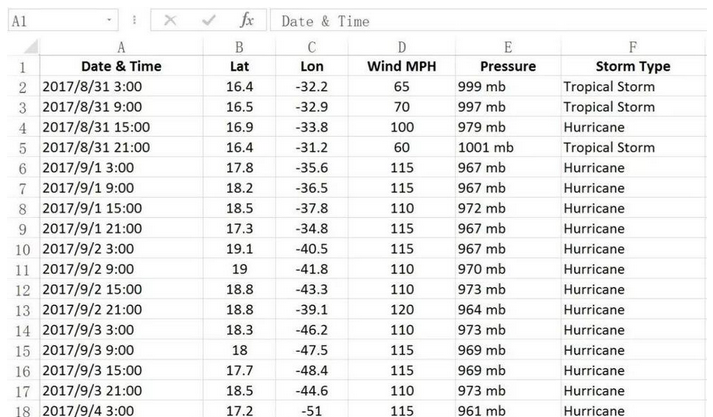
Task: Select cell with 2017/9/2 3:00
Action: [x=121, y=249]
